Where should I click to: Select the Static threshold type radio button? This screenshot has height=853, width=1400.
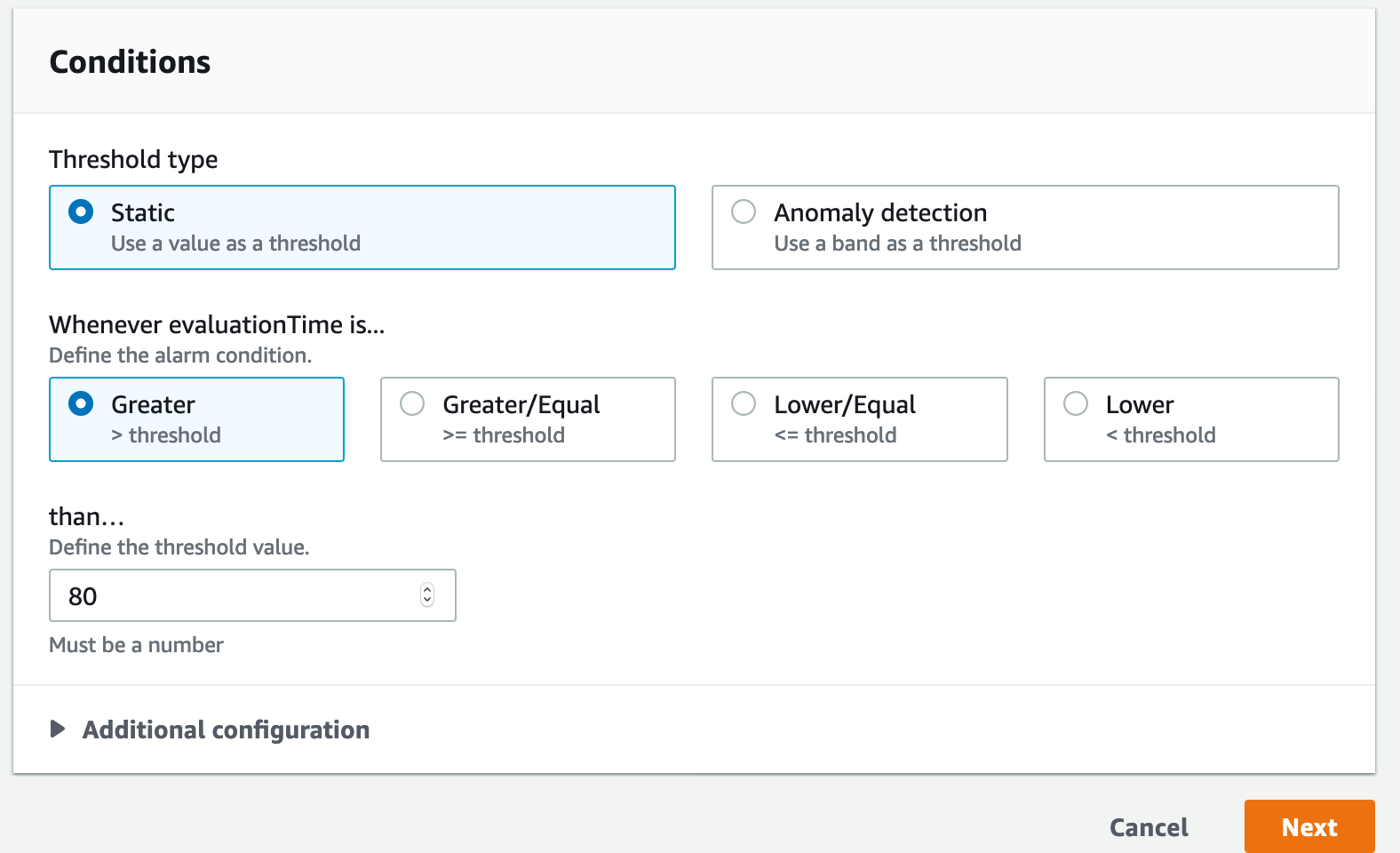(x=81, y=211)
